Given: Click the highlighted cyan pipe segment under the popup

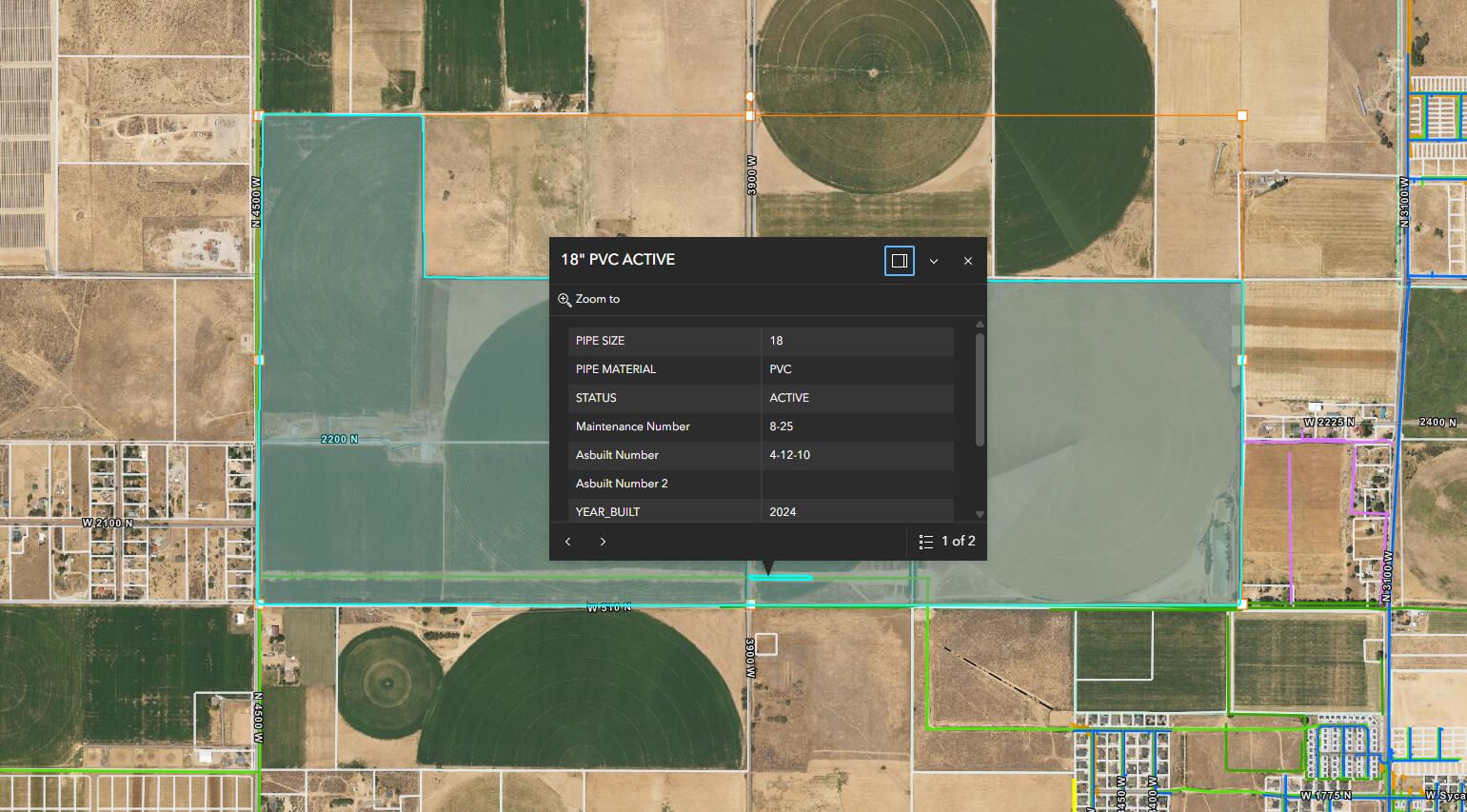Looking at the screenshot, I should 781,578.
